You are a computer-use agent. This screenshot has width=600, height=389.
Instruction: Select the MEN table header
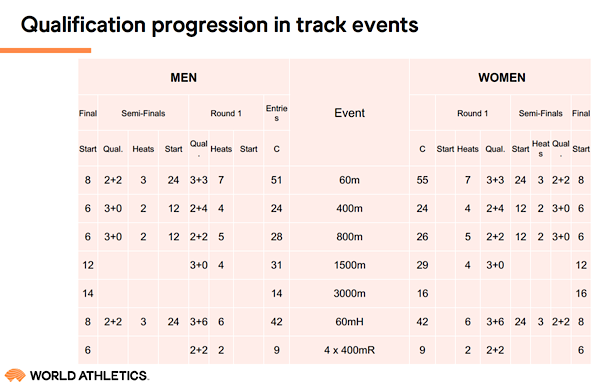click(184, 78)
